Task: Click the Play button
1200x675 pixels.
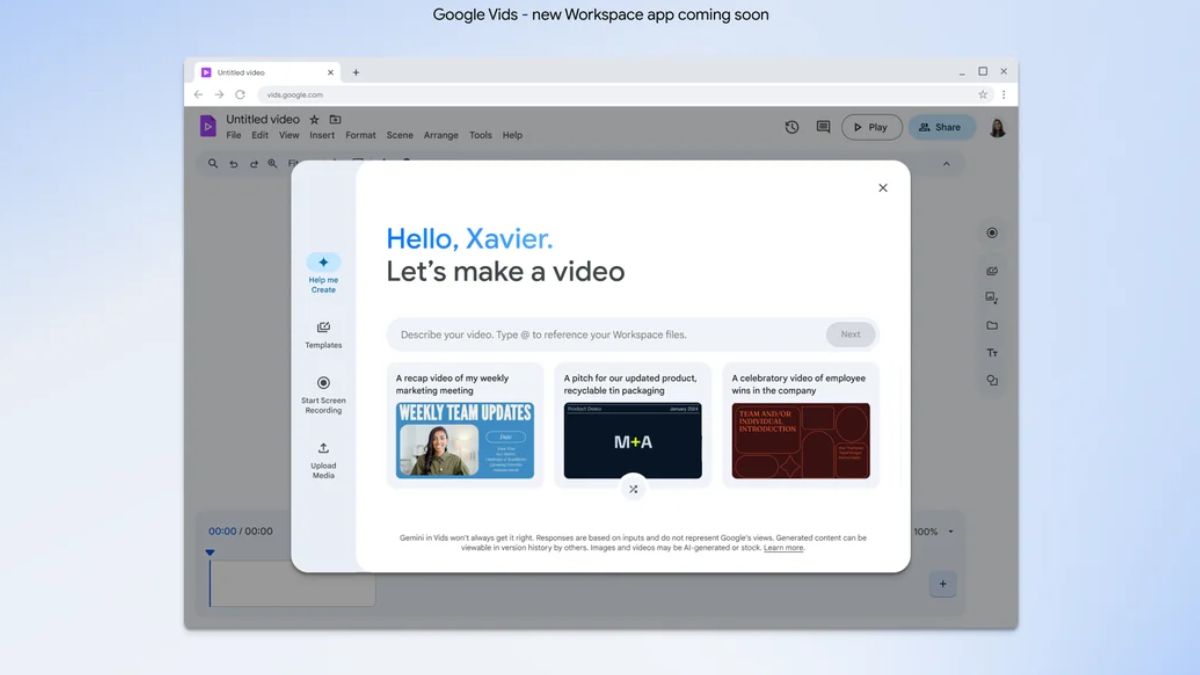Action: pos(872,127)
